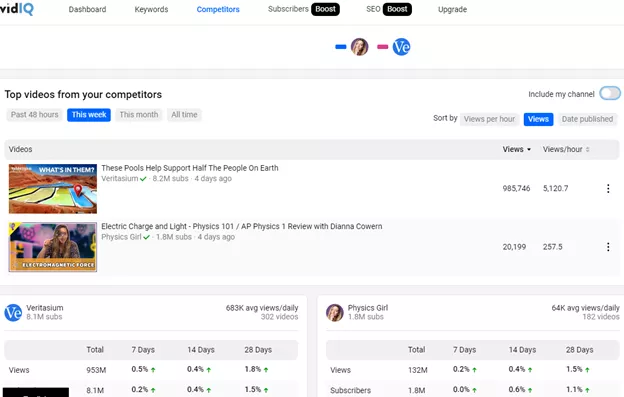The image size is (624, 397).
Task: Click 302 videos count text
Action: point(279,317)
